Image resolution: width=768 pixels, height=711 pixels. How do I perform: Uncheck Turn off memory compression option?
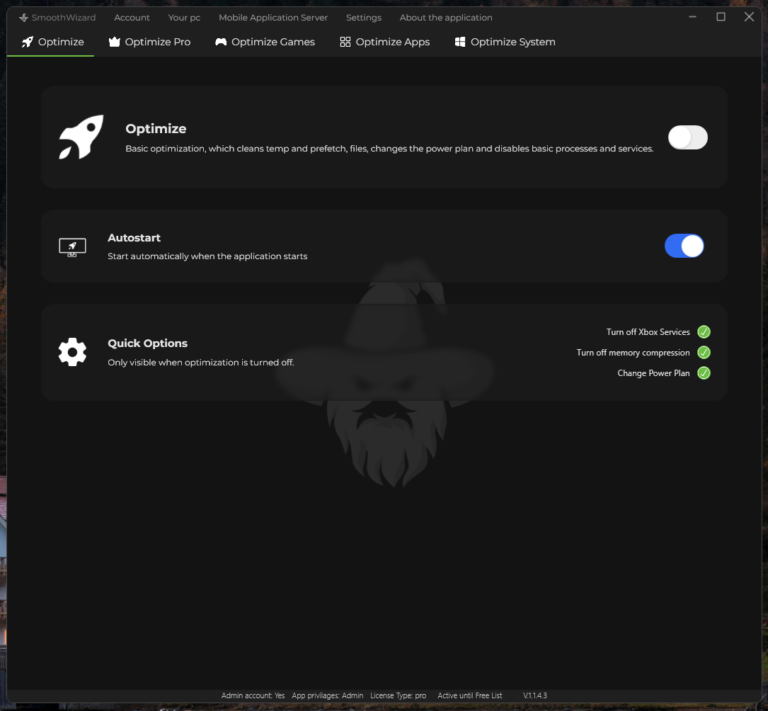pyautogui.click(x=704, y=353)
